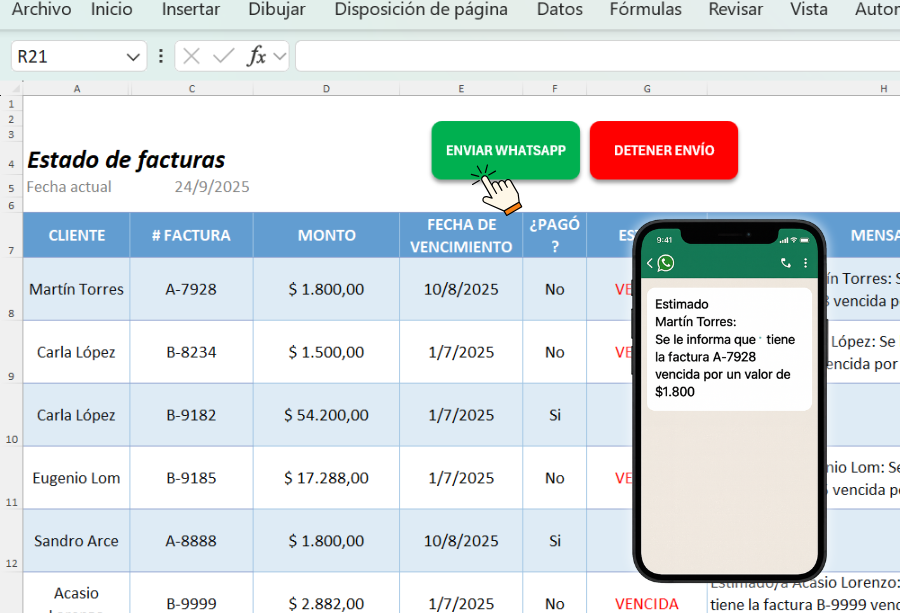Open the Disposición de página tab
Viewport: 905px width, 613px height.
tap(421, 10)
